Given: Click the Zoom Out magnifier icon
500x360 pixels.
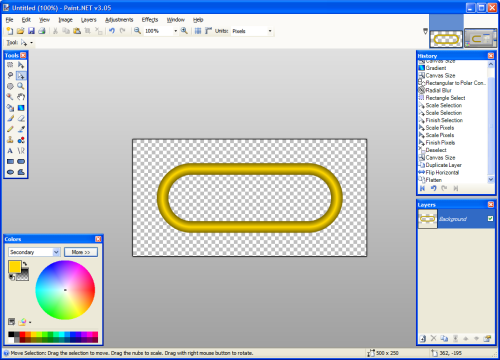Looking at the screenshot, I should 137,31.
